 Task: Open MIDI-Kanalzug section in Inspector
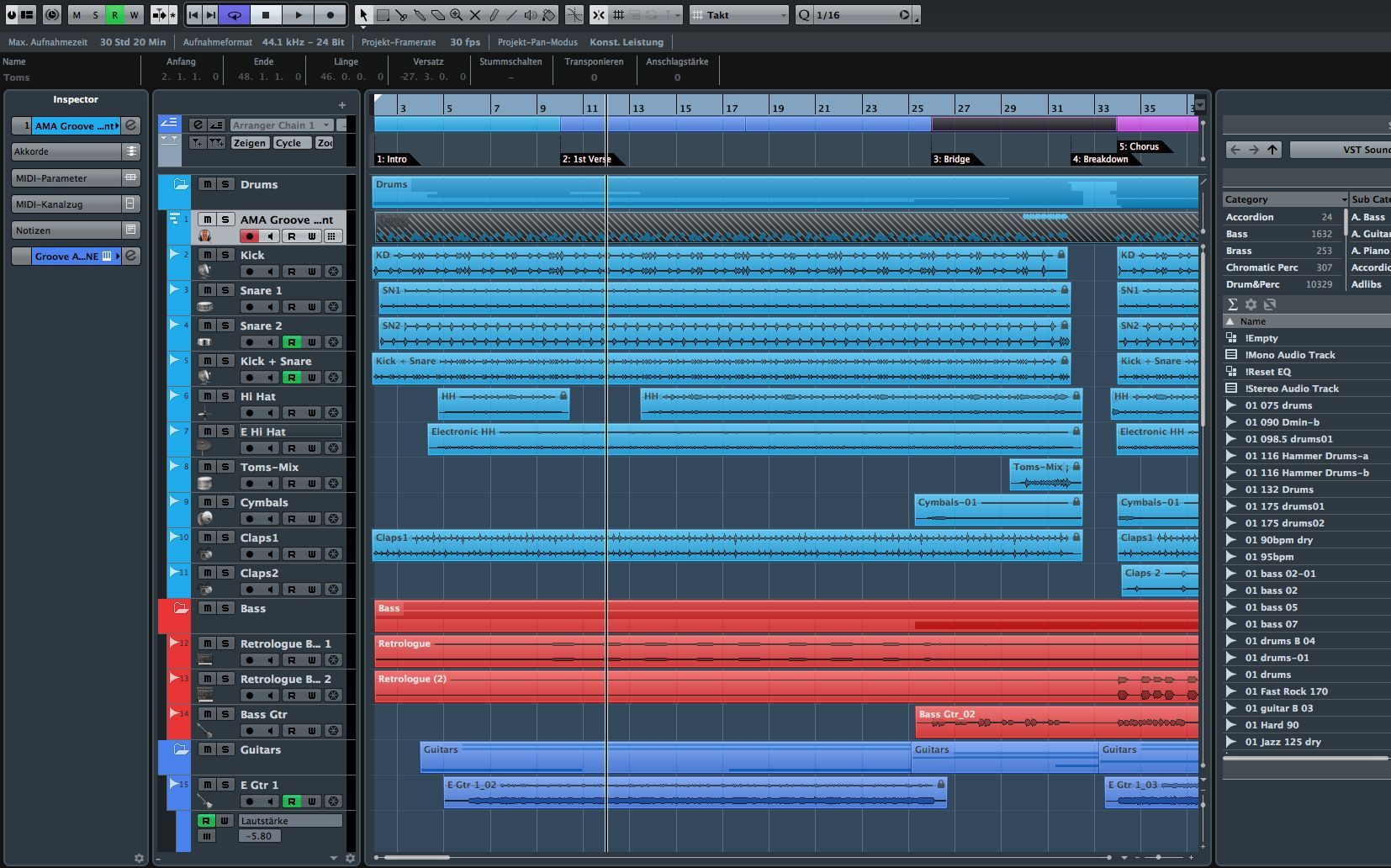pos(76,204)
